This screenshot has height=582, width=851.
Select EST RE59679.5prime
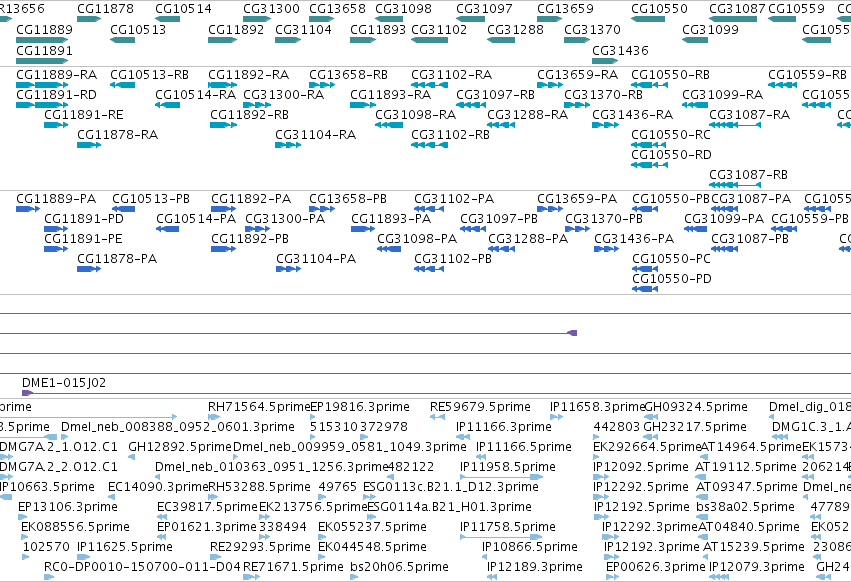(x=437, y=417)
